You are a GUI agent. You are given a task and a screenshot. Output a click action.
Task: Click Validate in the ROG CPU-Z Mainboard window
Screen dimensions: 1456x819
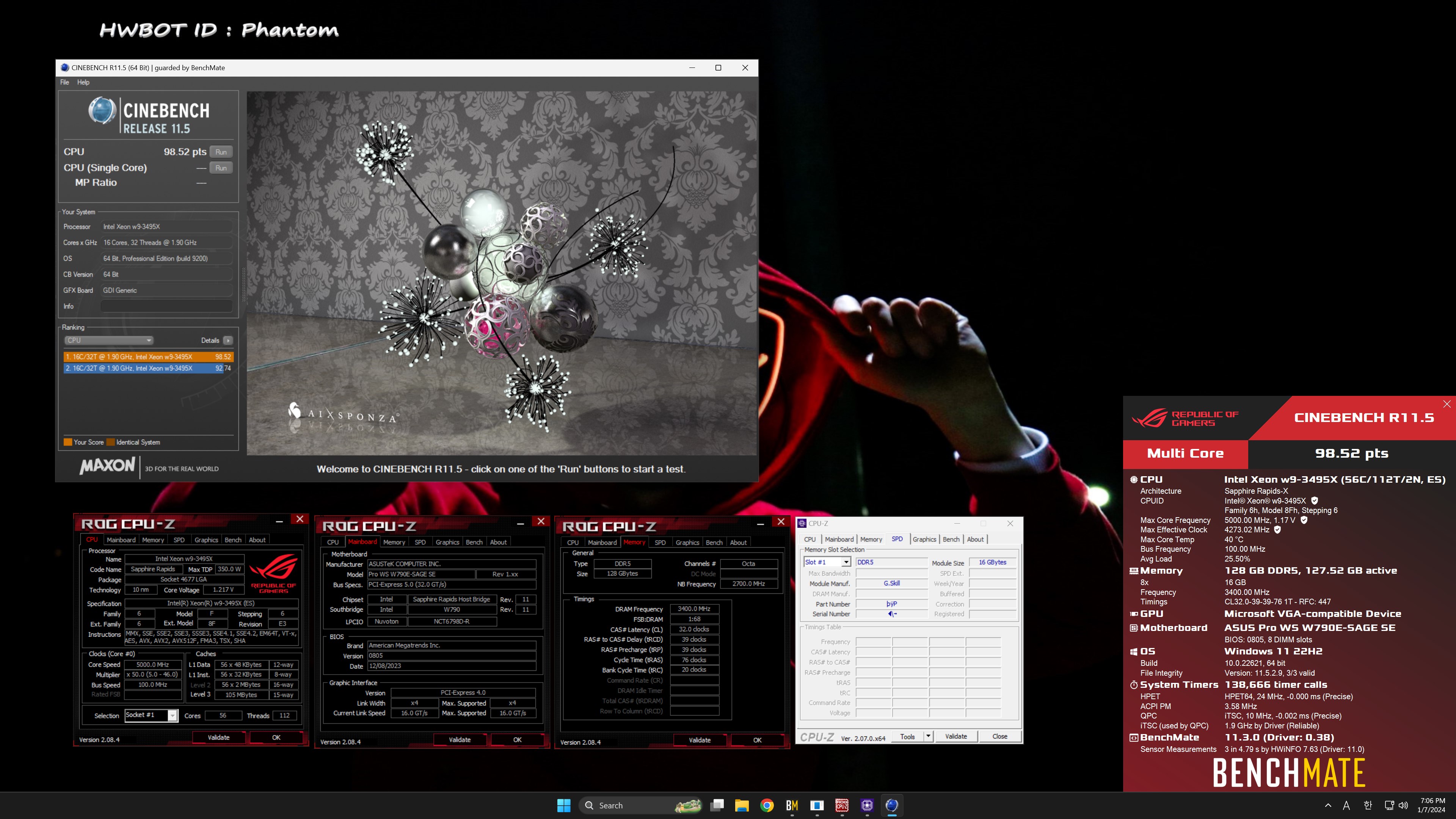click(460, 740)
